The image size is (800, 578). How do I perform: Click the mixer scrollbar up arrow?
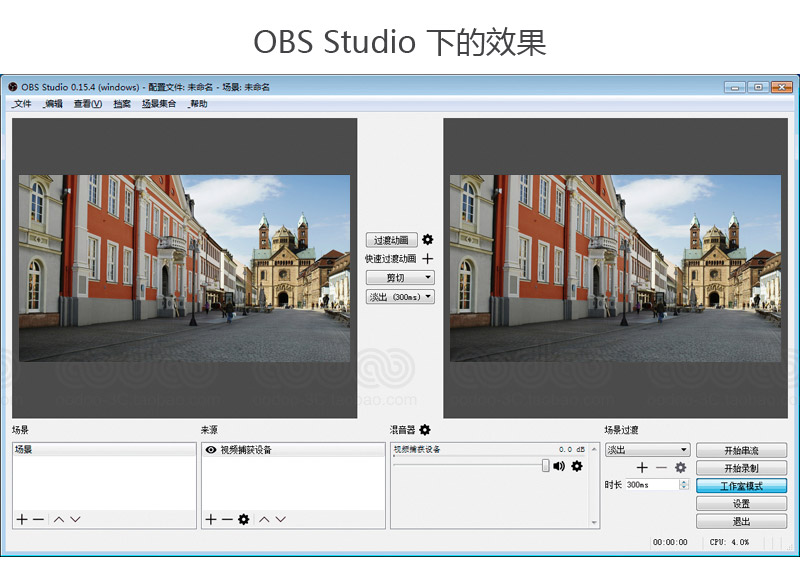594,449
